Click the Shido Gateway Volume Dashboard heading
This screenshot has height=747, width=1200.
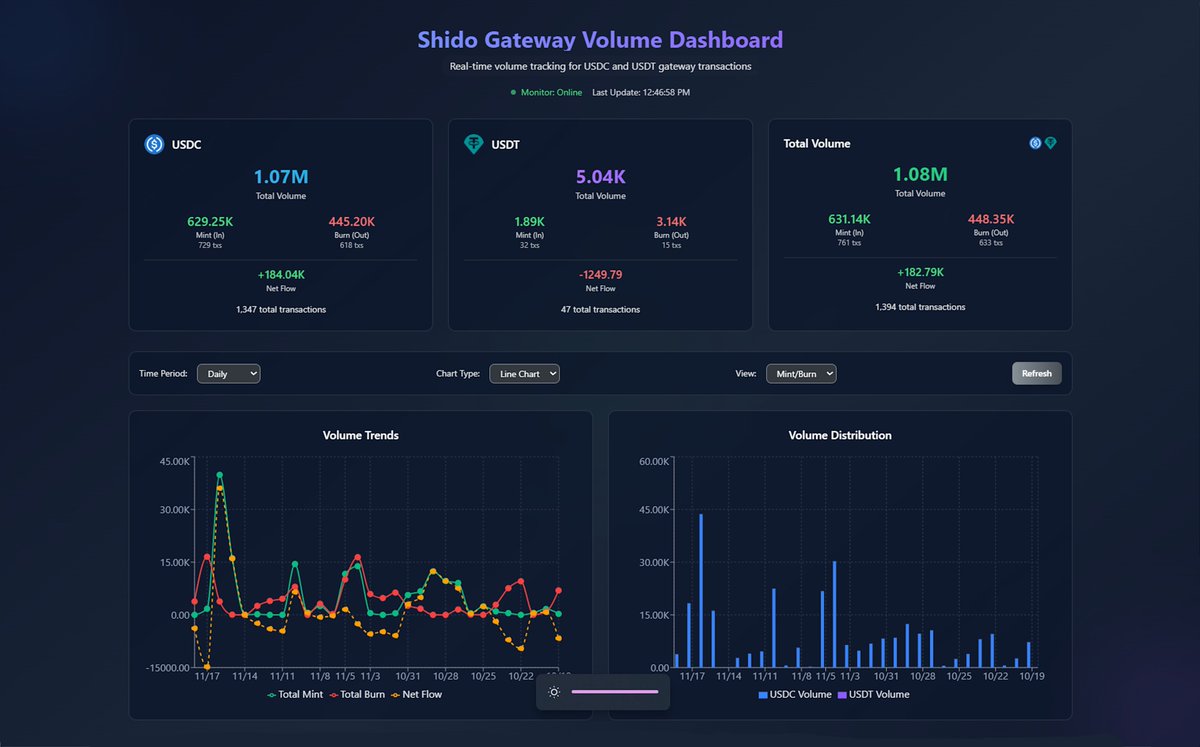600,39
